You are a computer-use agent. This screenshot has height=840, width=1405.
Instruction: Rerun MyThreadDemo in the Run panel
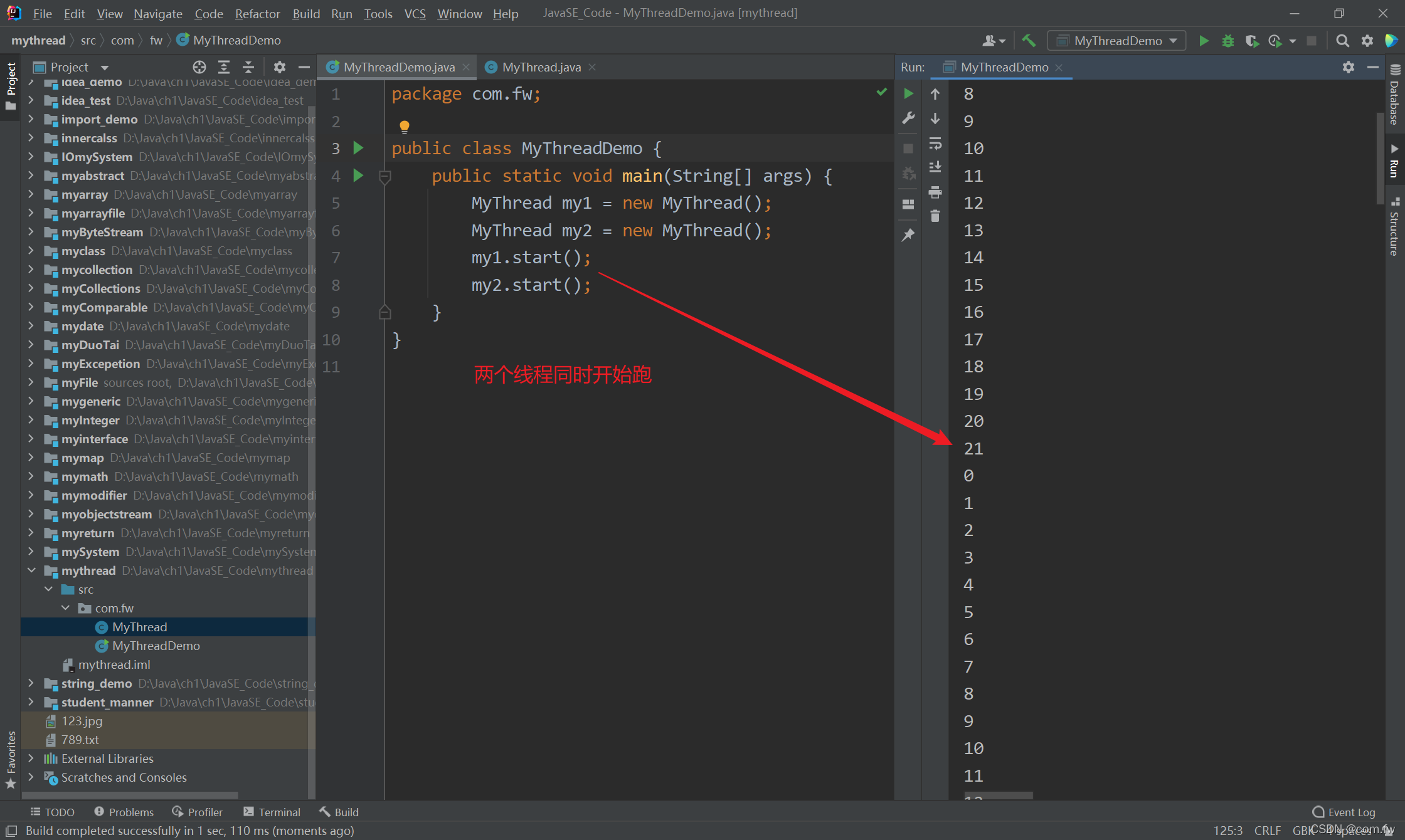(x=908, y=94)
